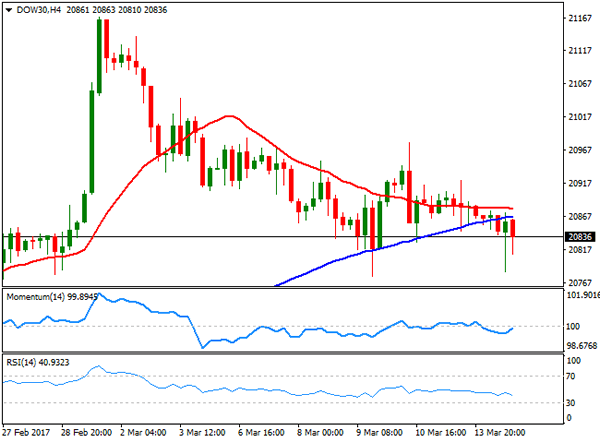Click the 20967 price axis label

point(580,150)
